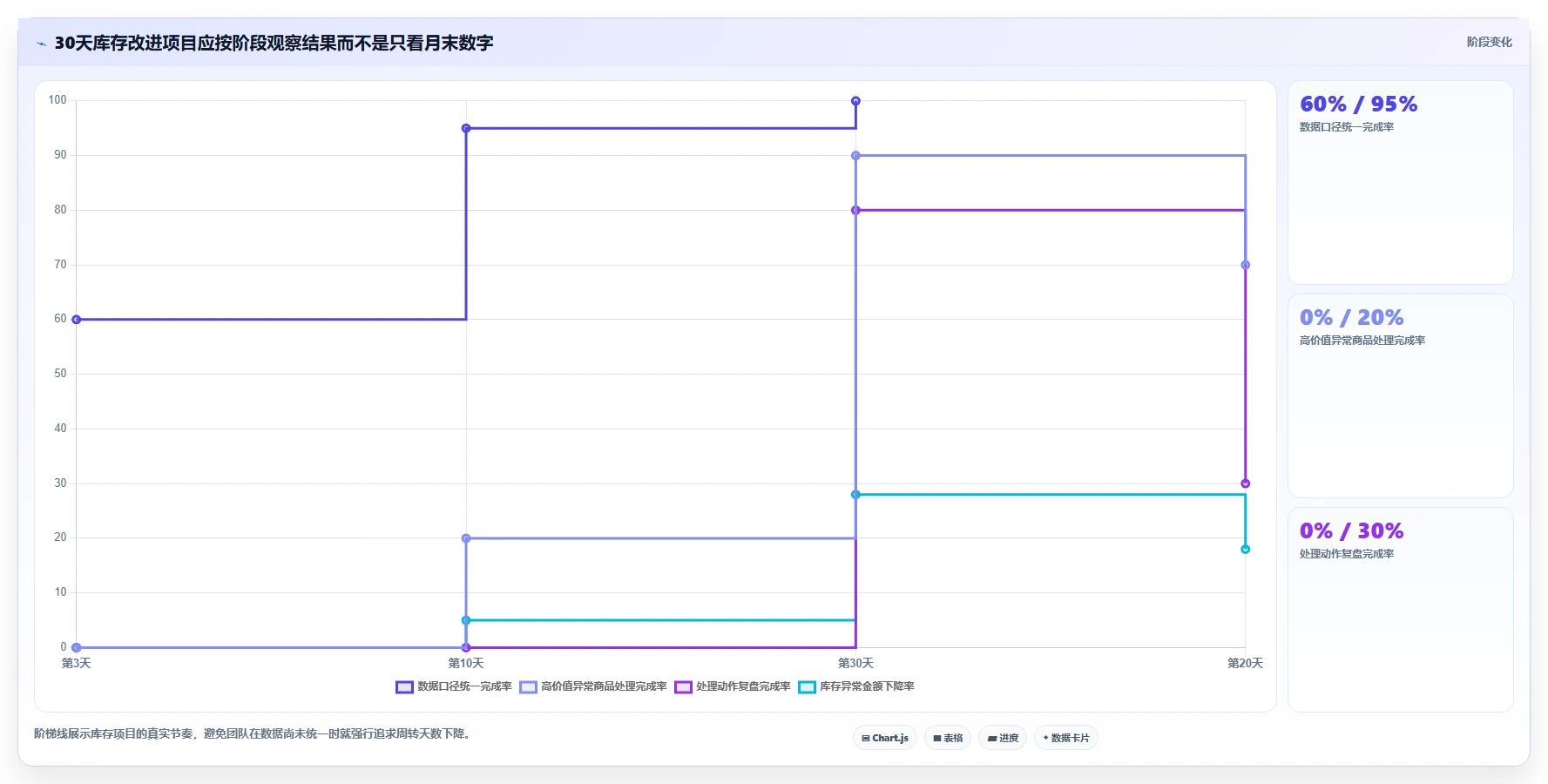Click card caption 高价值异常商品处理完成率 under 0% / 20%
Image resolution: width=1548 pixels, height=784 pixels.
click(x=1362, y=341)
